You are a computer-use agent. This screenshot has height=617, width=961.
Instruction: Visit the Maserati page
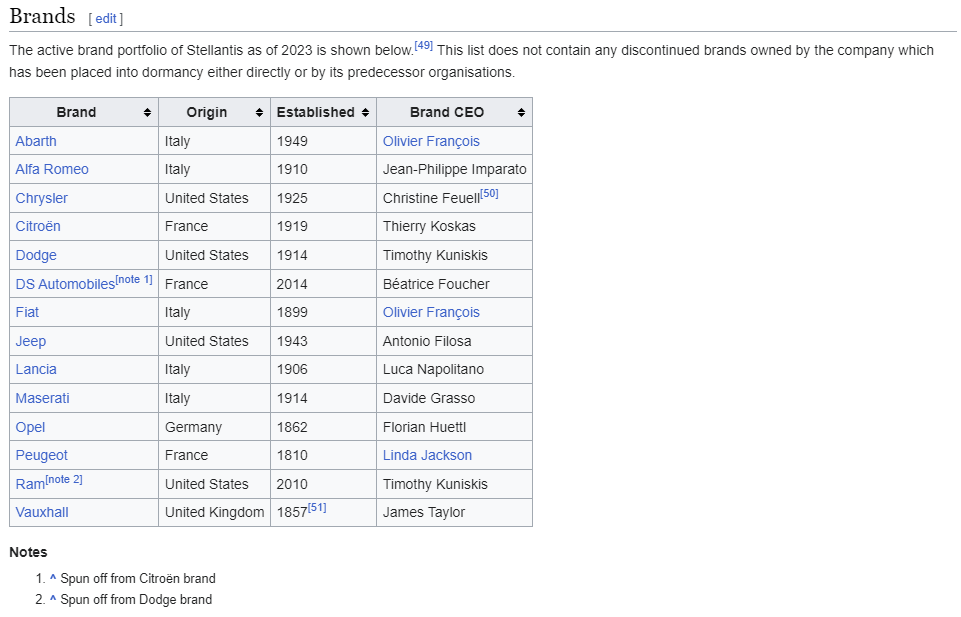coord(42,398)
